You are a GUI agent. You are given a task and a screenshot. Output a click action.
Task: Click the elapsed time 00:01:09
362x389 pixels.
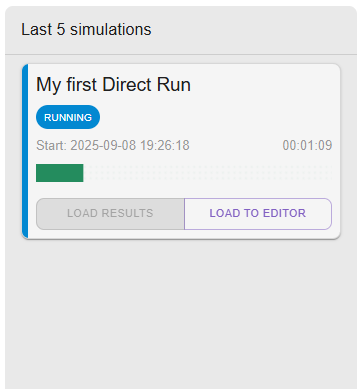(x=307, y=145)
